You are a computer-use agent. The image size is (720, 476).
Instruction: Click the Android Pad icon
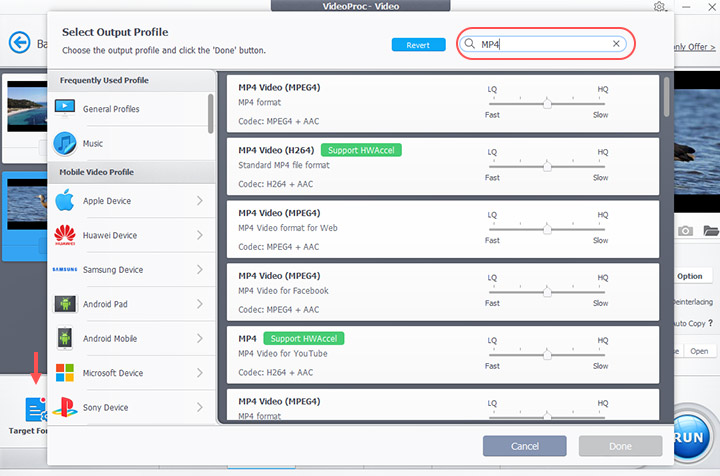[x=65, y=303]
